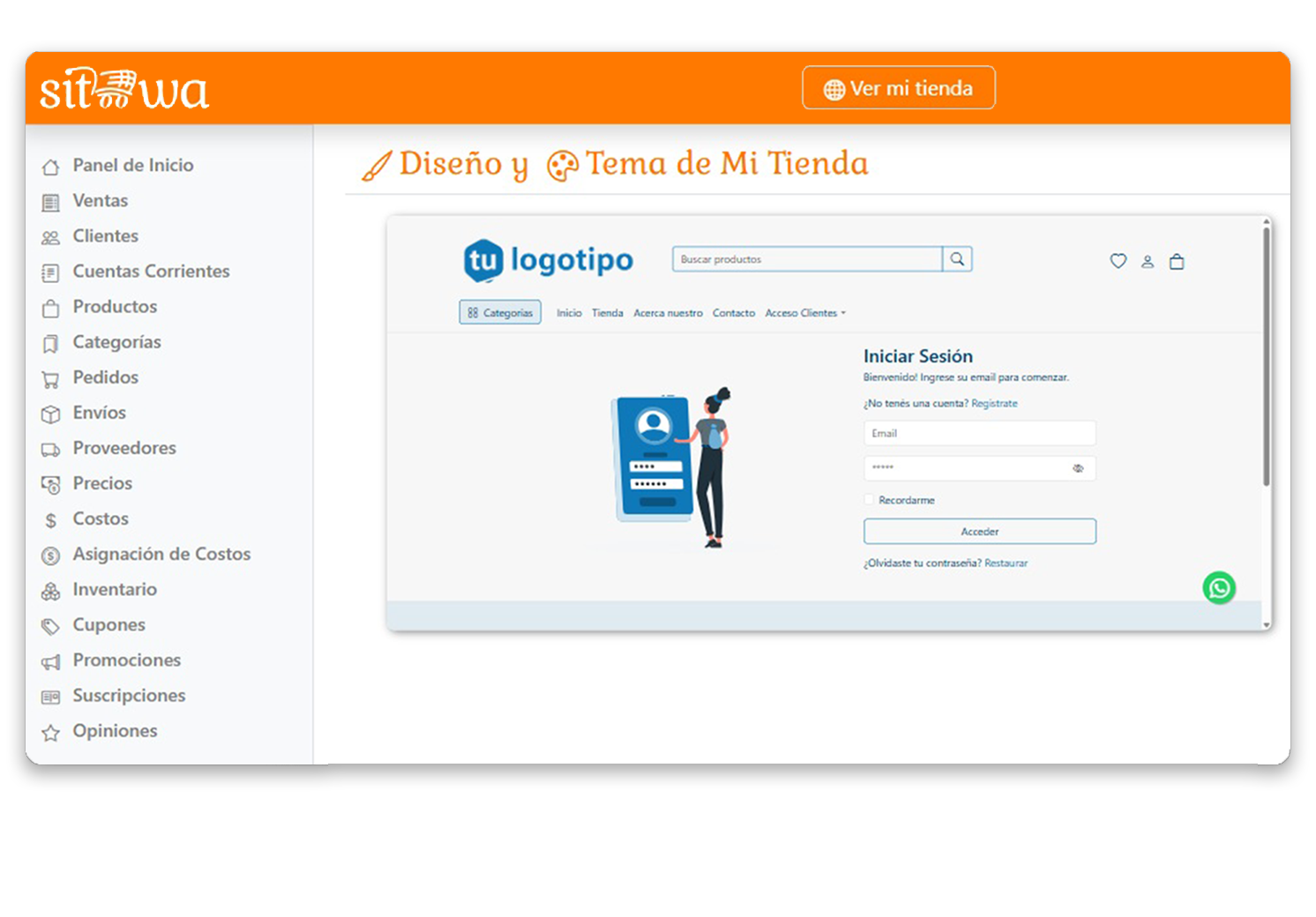Viewport: 1316px width, 917px height.
Task: Follow the Registrate link
Action: pos(994,404)
